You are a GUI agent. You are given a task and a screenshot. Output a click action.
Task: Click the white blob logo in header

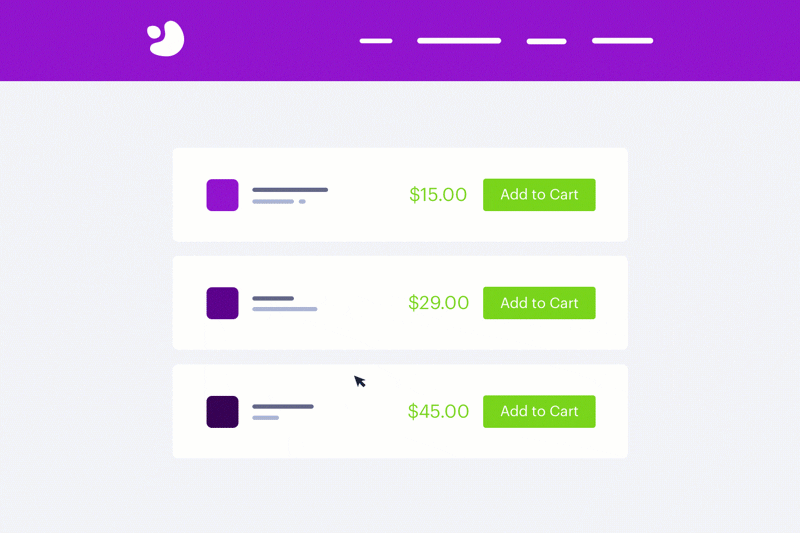tap(166, 38)
